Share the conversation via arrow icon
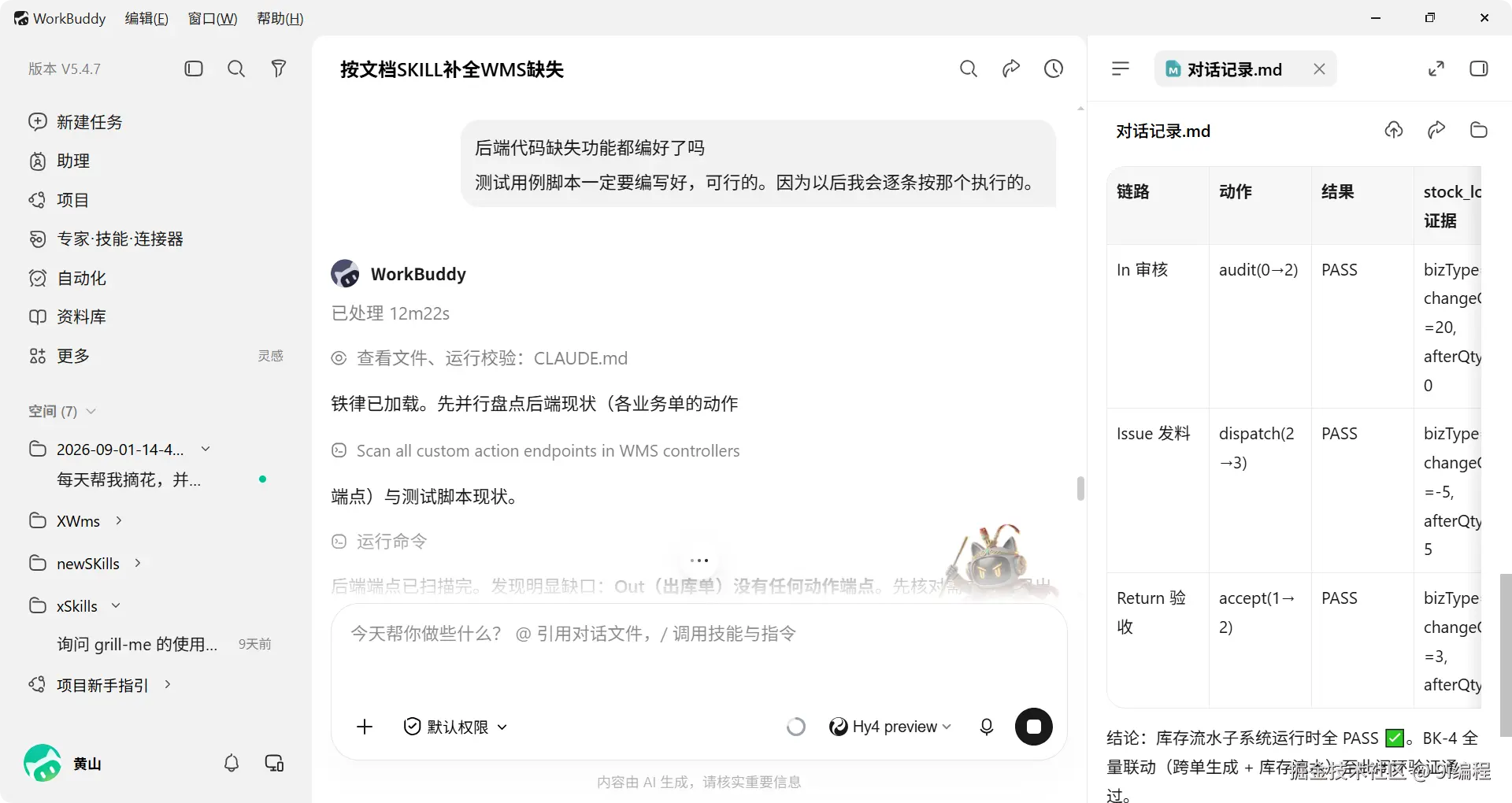 coord(1011,69)
